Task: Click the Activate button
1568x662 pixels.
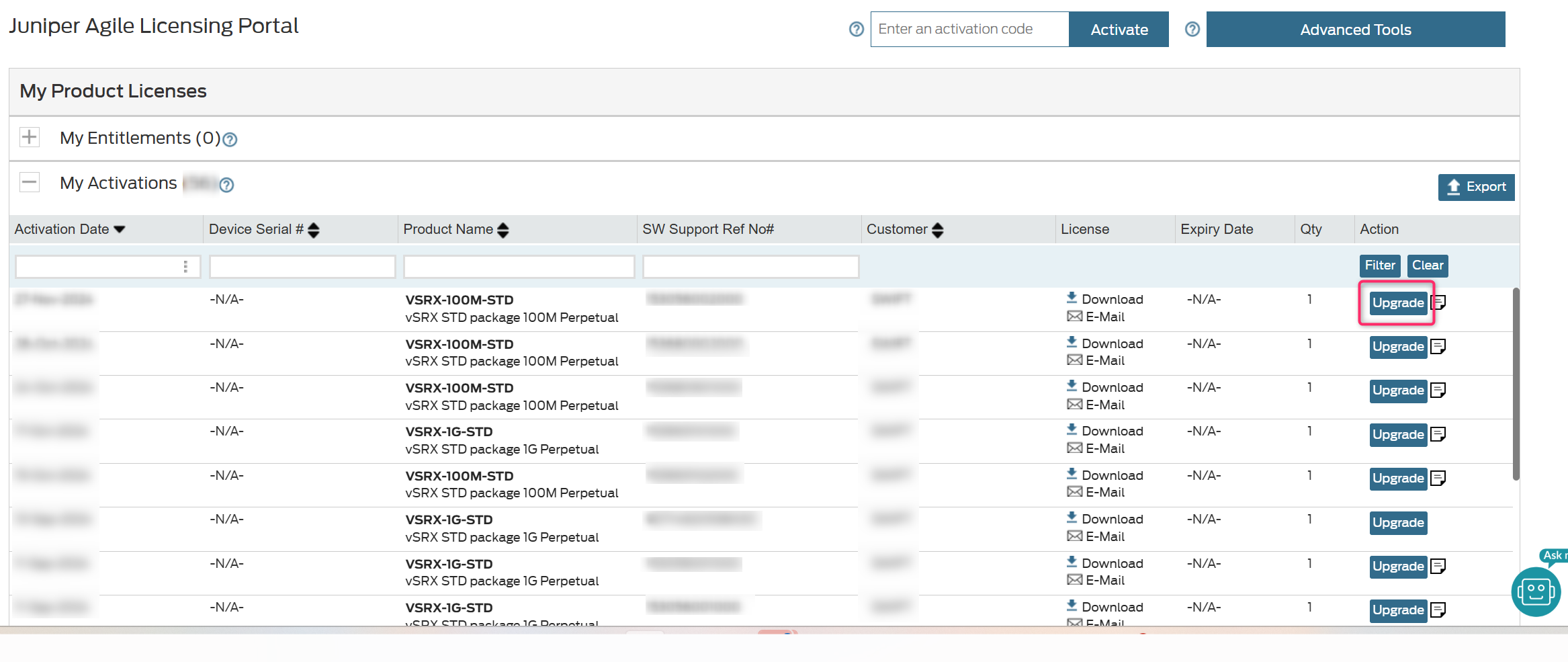Action: 1119,30
